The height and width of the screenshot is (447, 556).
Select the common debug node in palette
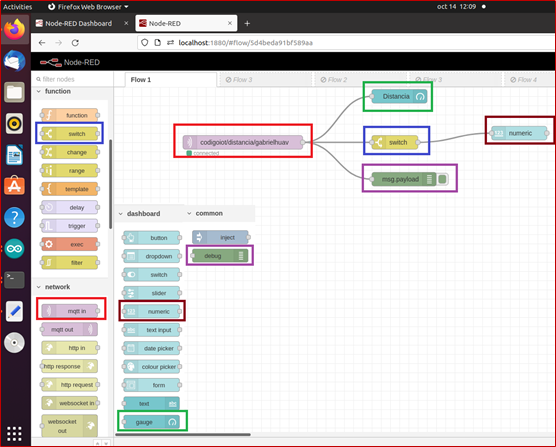(220, 256)
